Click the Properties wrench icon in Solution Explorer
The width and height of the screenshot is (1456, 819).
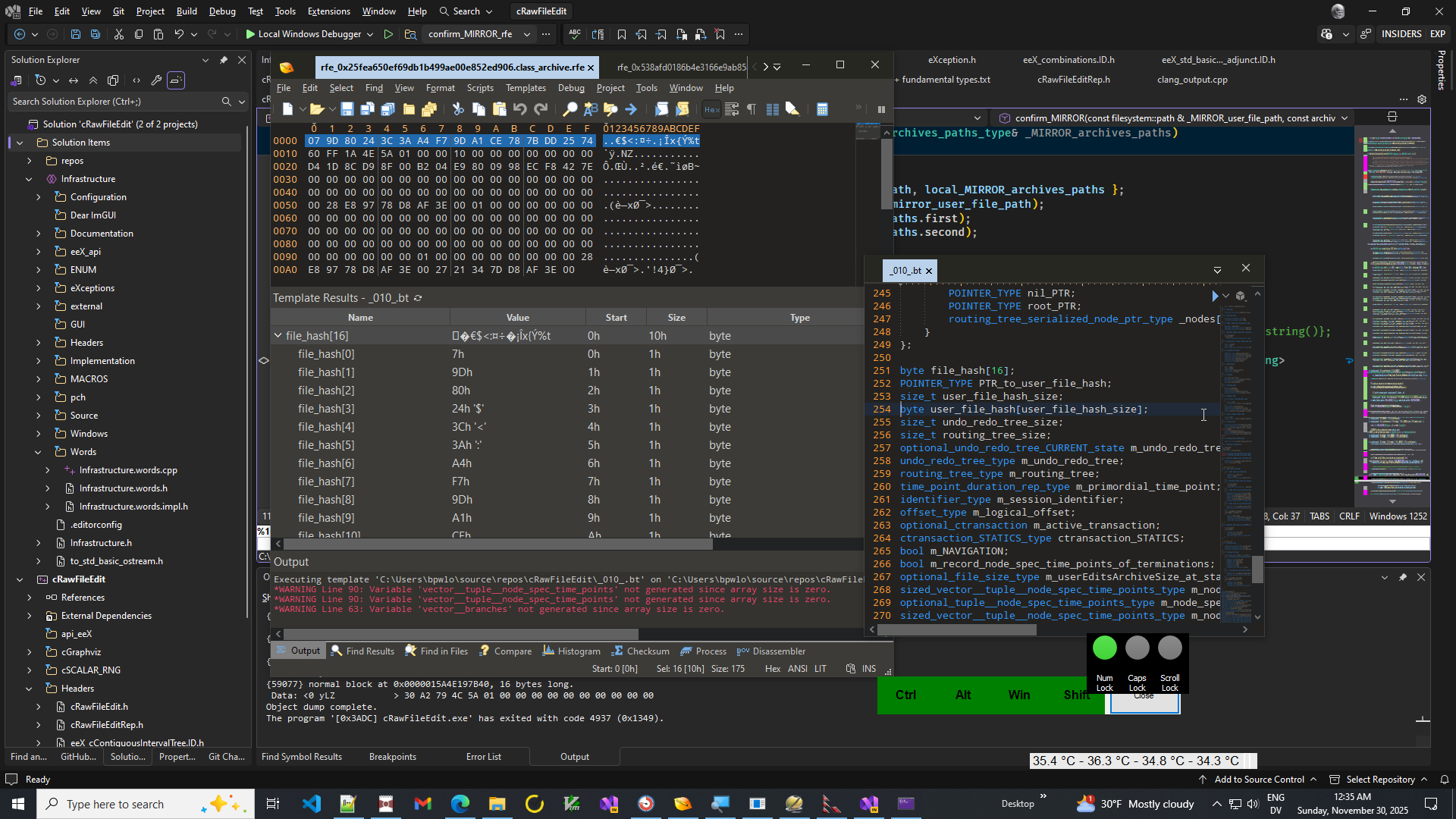(156, 80)
